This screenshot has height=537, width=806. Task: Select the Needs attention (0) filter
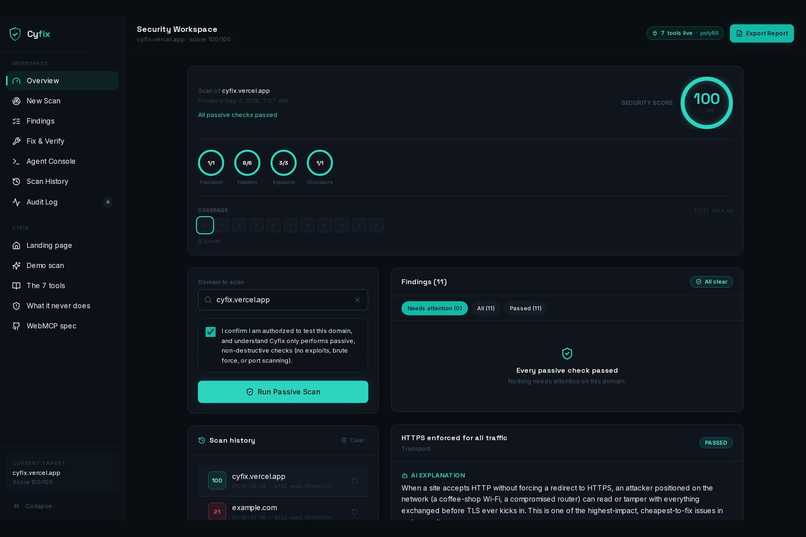click(x=434, y=308)
